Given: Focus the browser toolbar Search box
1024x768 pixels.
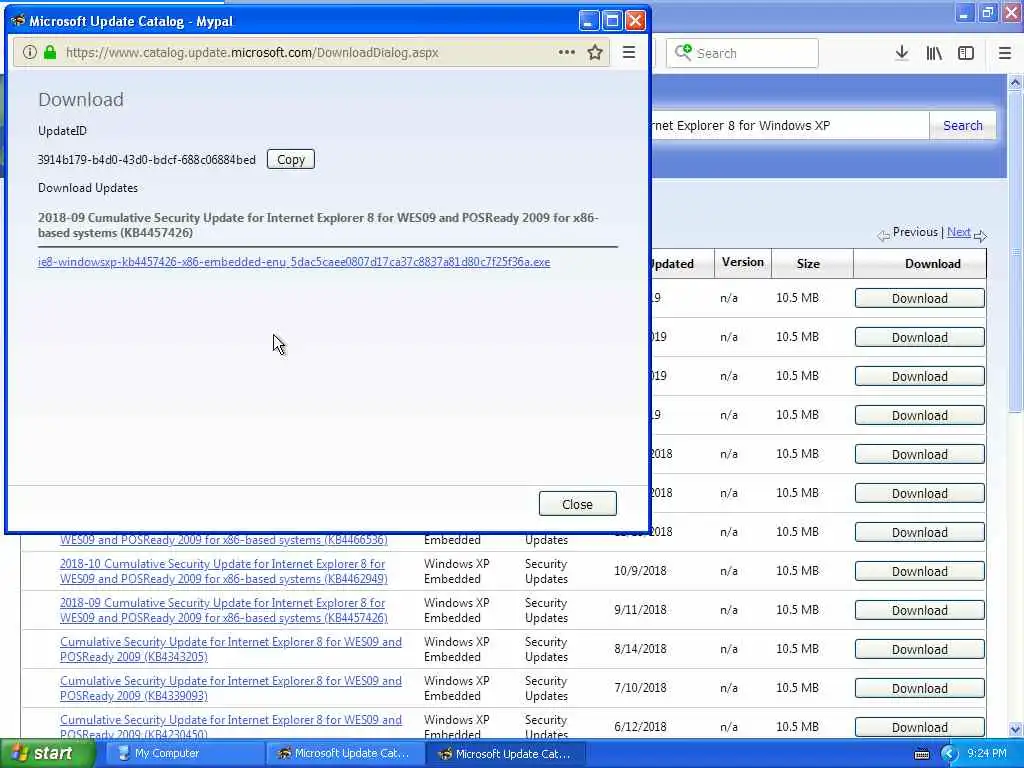Looking at the screenshot, I should [743, 53].
